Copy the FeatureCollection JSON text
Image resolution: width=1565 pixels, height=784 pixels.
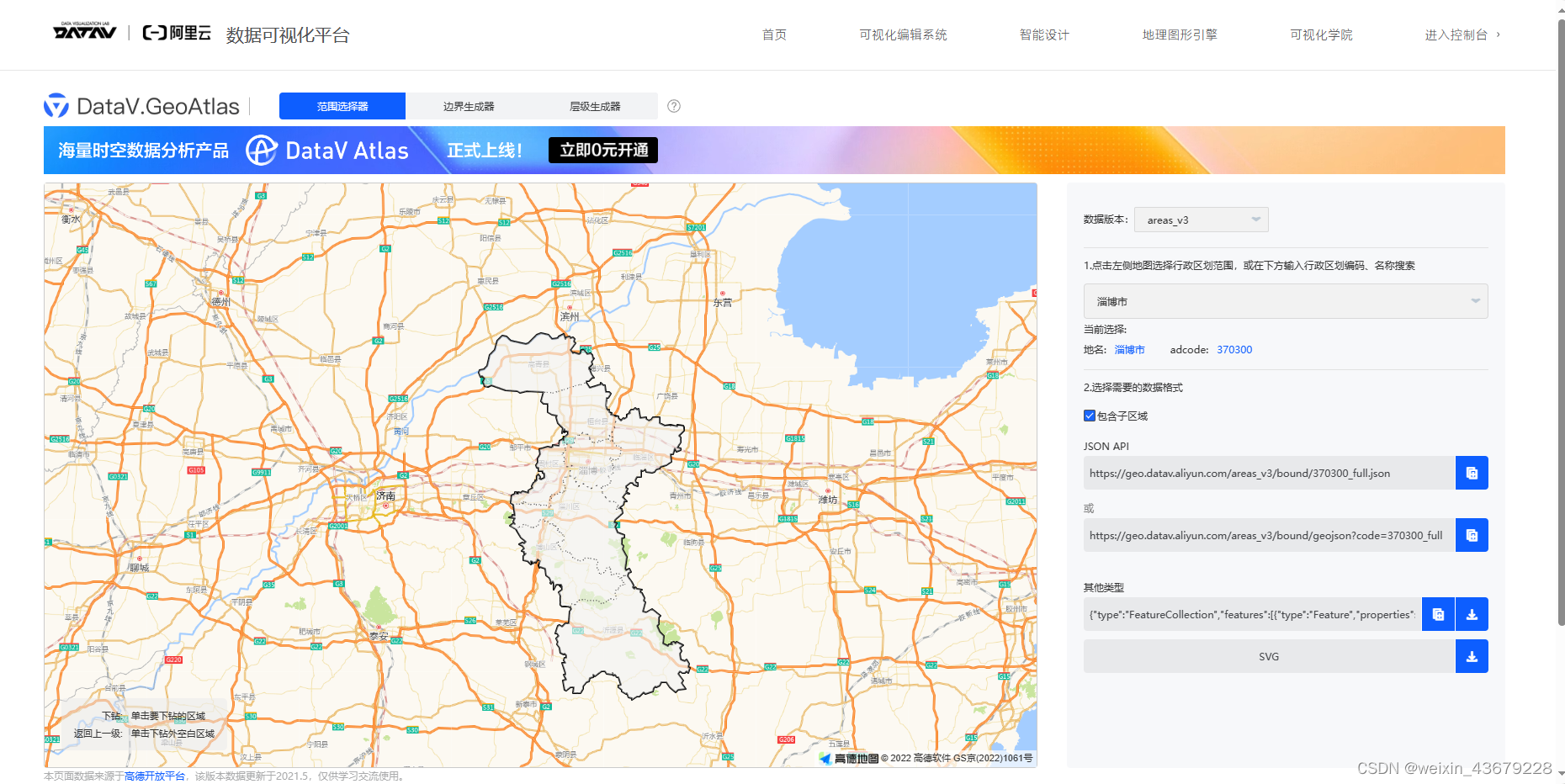(1438, 614)
